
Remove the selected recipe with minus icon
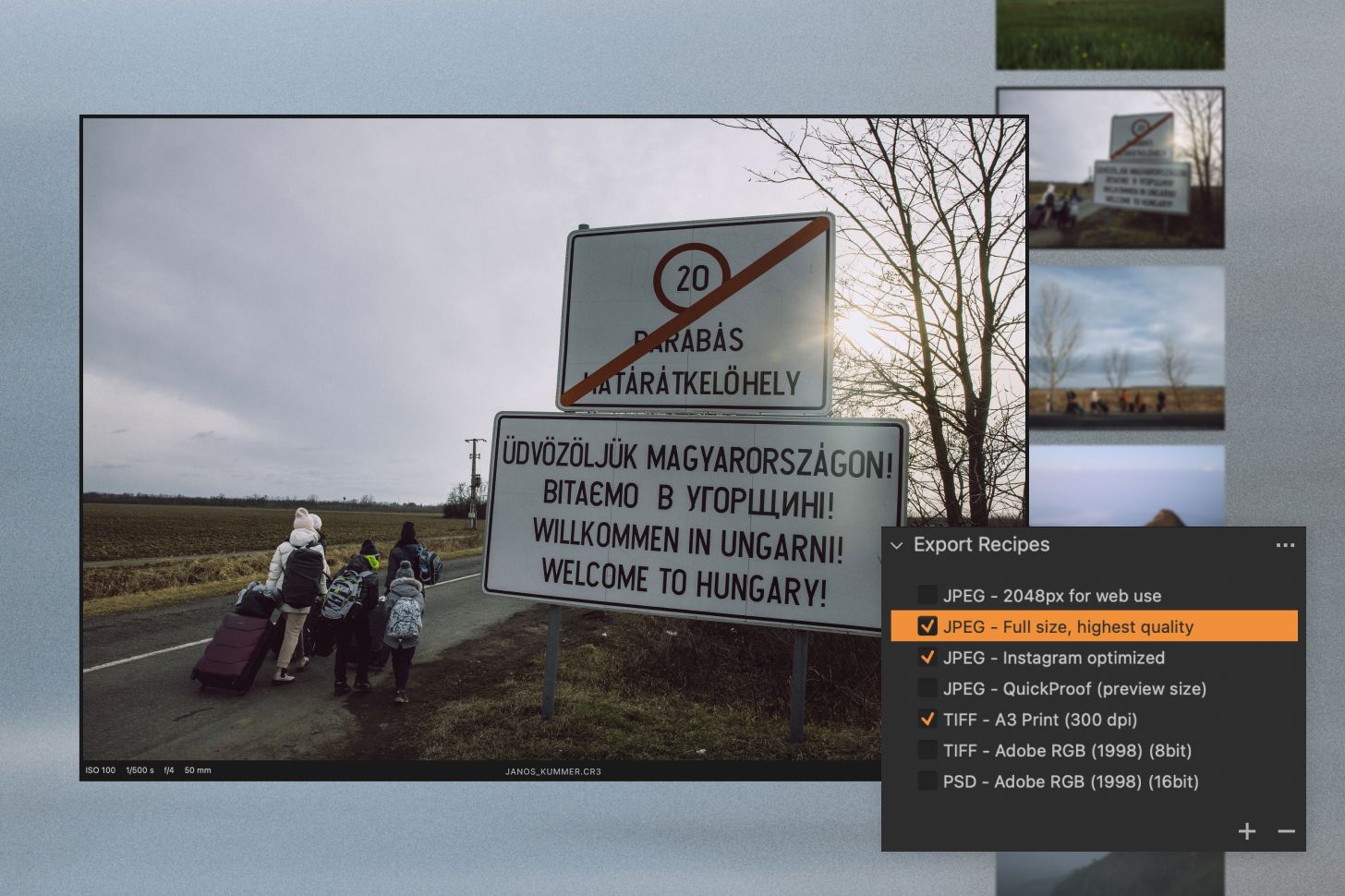[x=1286, y=831]
